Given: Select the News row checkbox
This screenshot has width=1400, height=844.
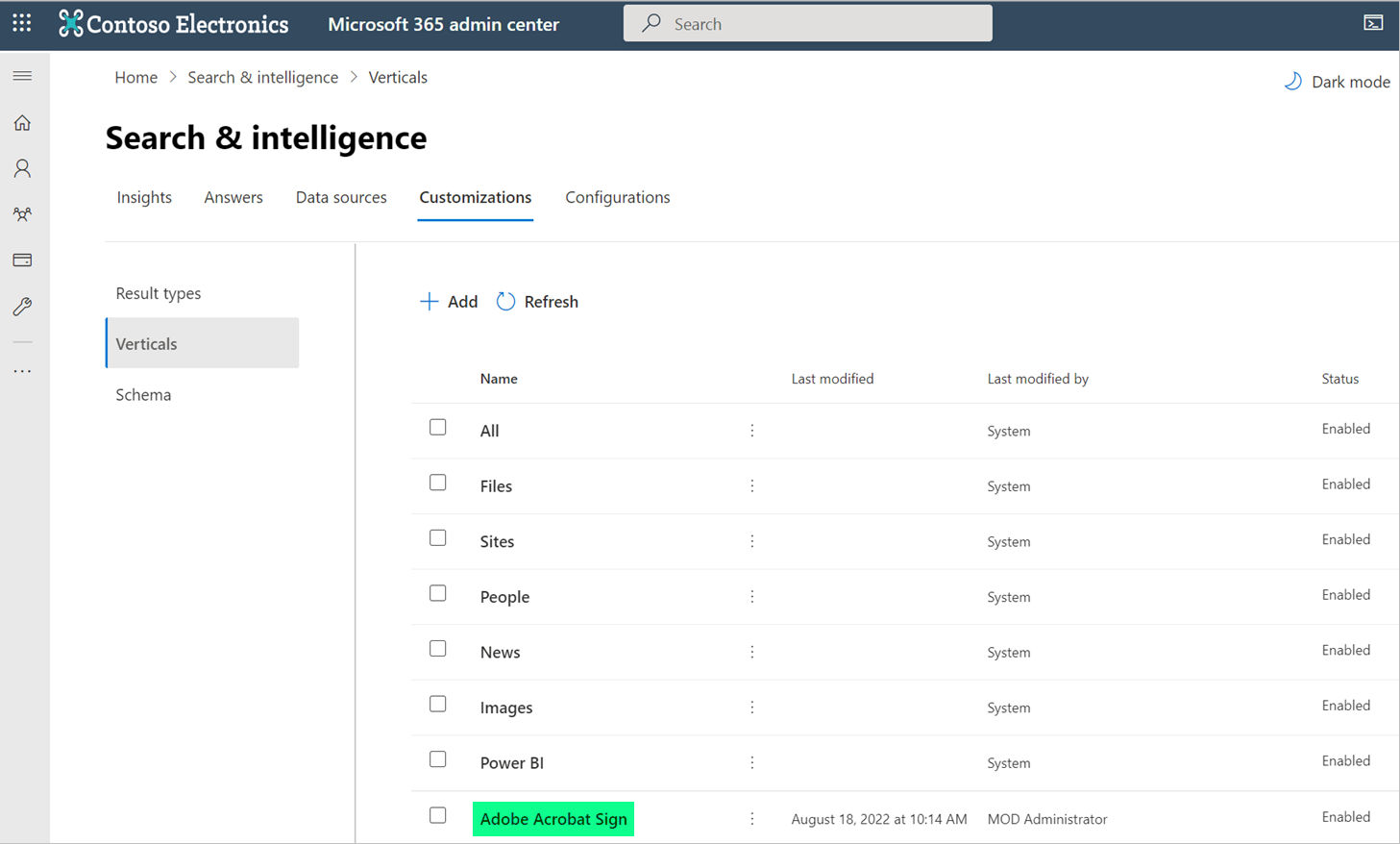Looking at the screenshot, I should pos(438,649).
